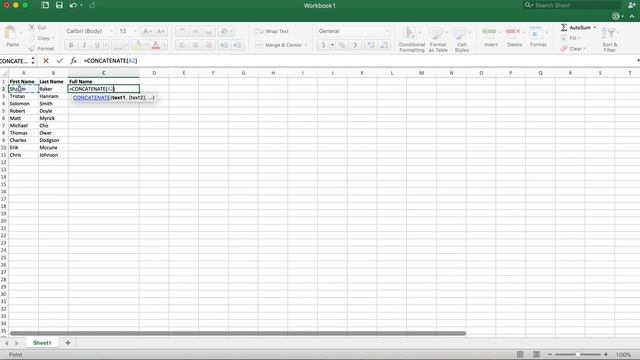Open the fx Insert Function dialog
Image resolution: width=640 pixels, height=360 pixels.
pyautogui.click(x=73, y=60)
